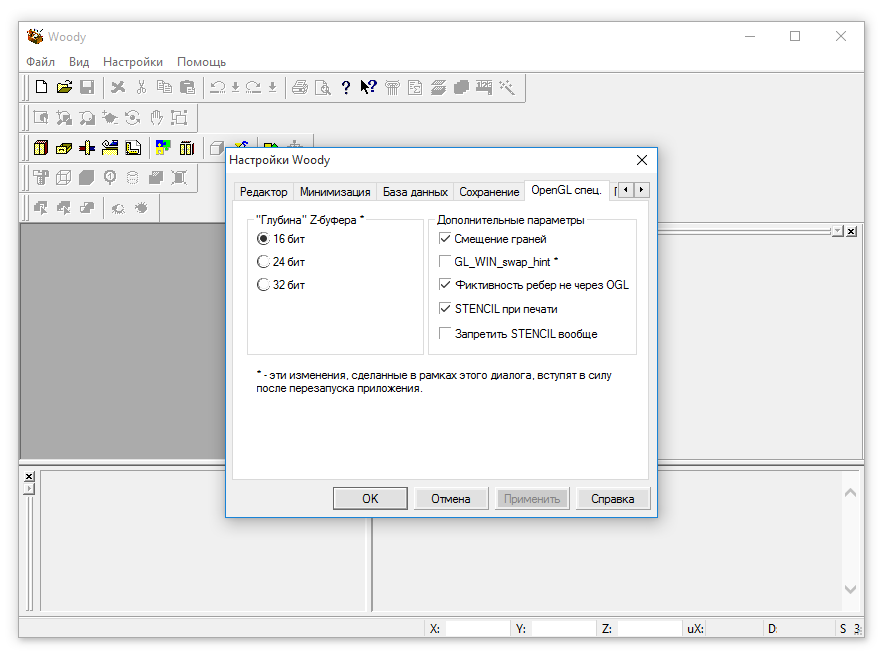Switch to the База данных tab
This screenshot has width=885, height=655.
pyautogui.click(x=415, y=192)
